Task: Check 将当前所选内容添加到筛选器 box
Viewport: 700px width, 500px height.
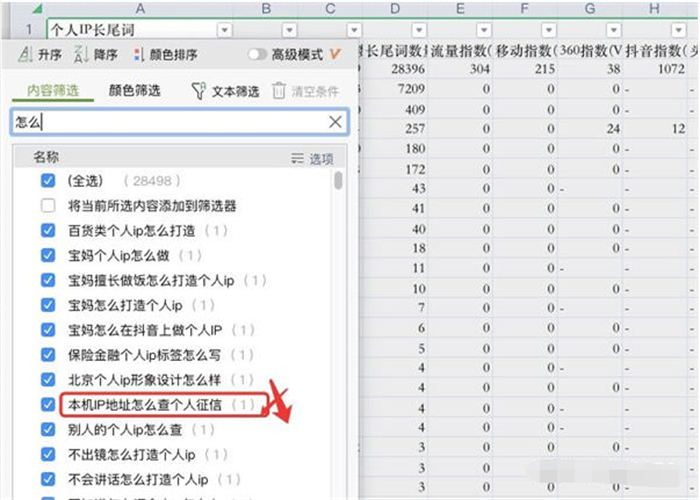Action: [48, 205]
